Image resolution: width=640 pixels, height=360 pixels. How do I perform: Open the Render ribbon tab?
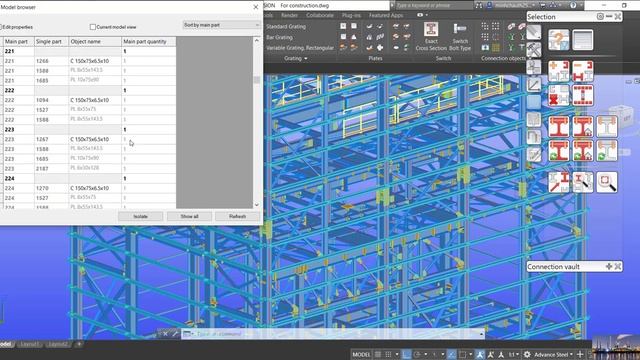pyautogui.click(x=289, y=15)
